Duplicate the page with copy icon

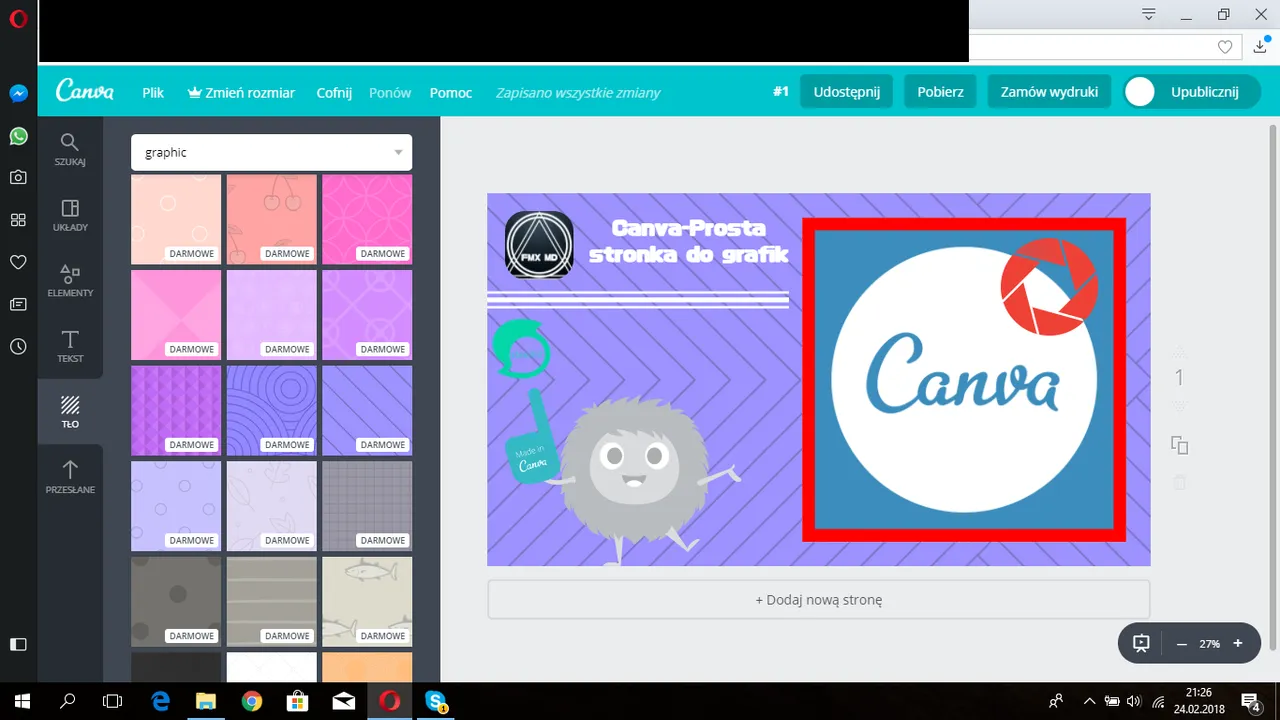[1179, 445]
